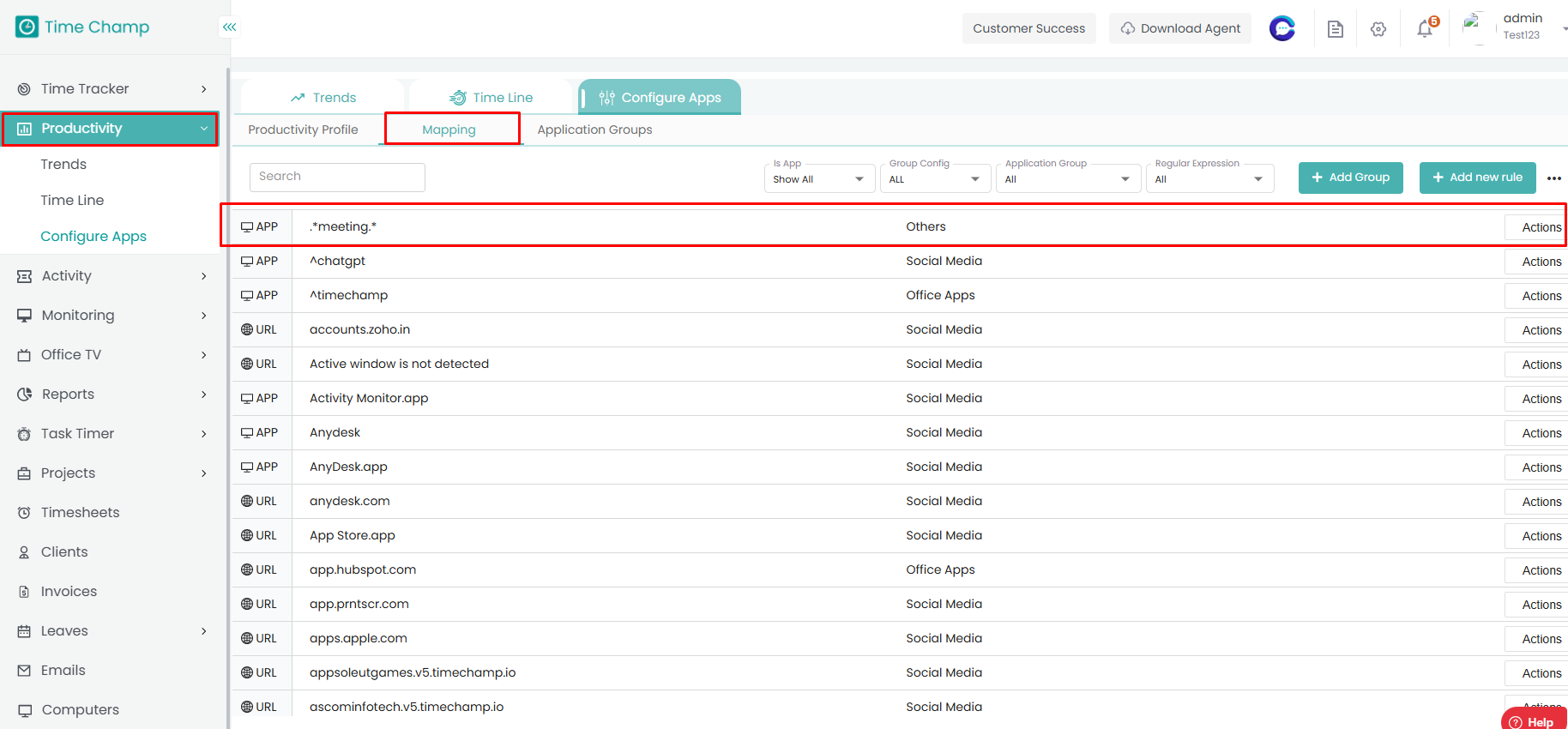Open Trends in the sidebar submenu
Image resolution: width=1568 pixels, height=729 pixels.
pos(63,165)
